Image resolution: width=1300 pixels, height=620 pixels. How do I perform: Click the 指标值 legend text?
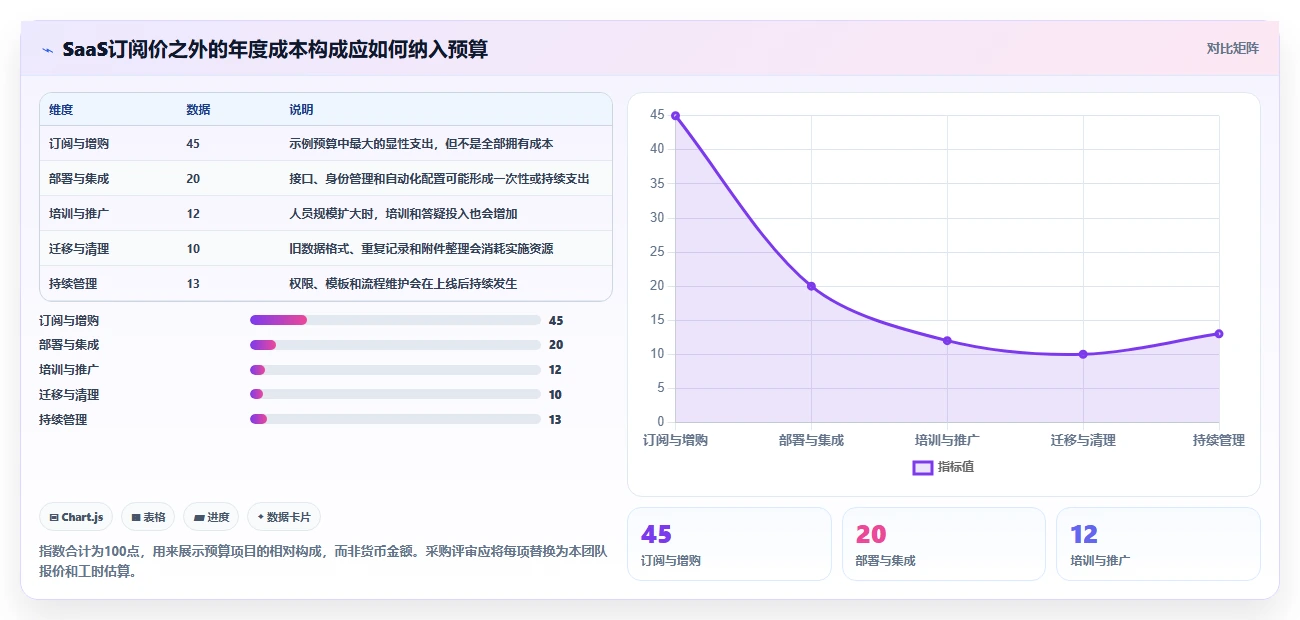(x=956, y=467)
